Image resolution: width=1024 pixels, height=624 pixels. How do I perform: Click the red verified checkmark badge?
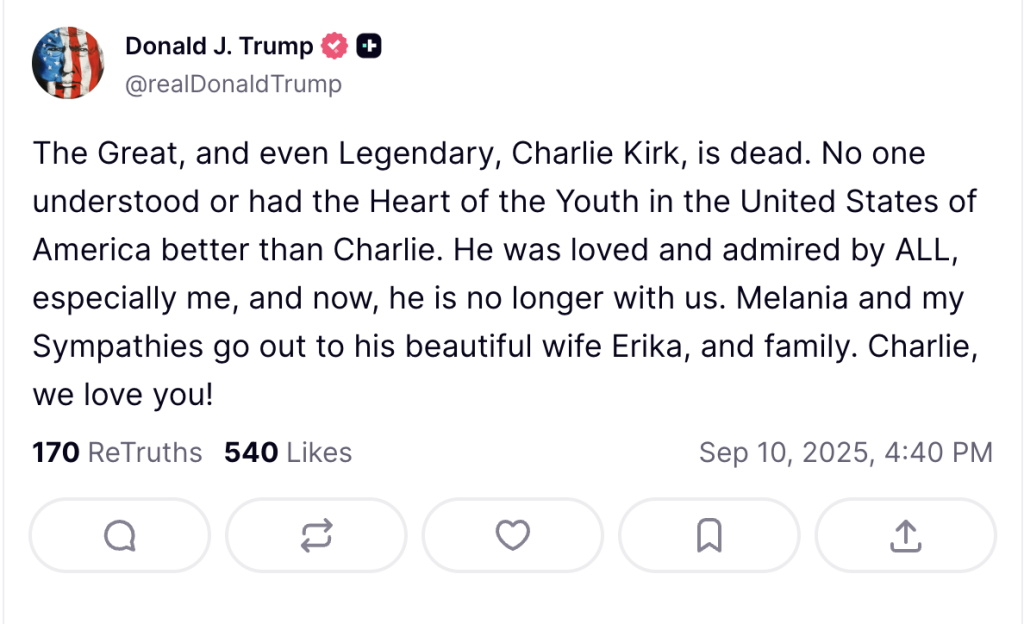tap(334, 46)
